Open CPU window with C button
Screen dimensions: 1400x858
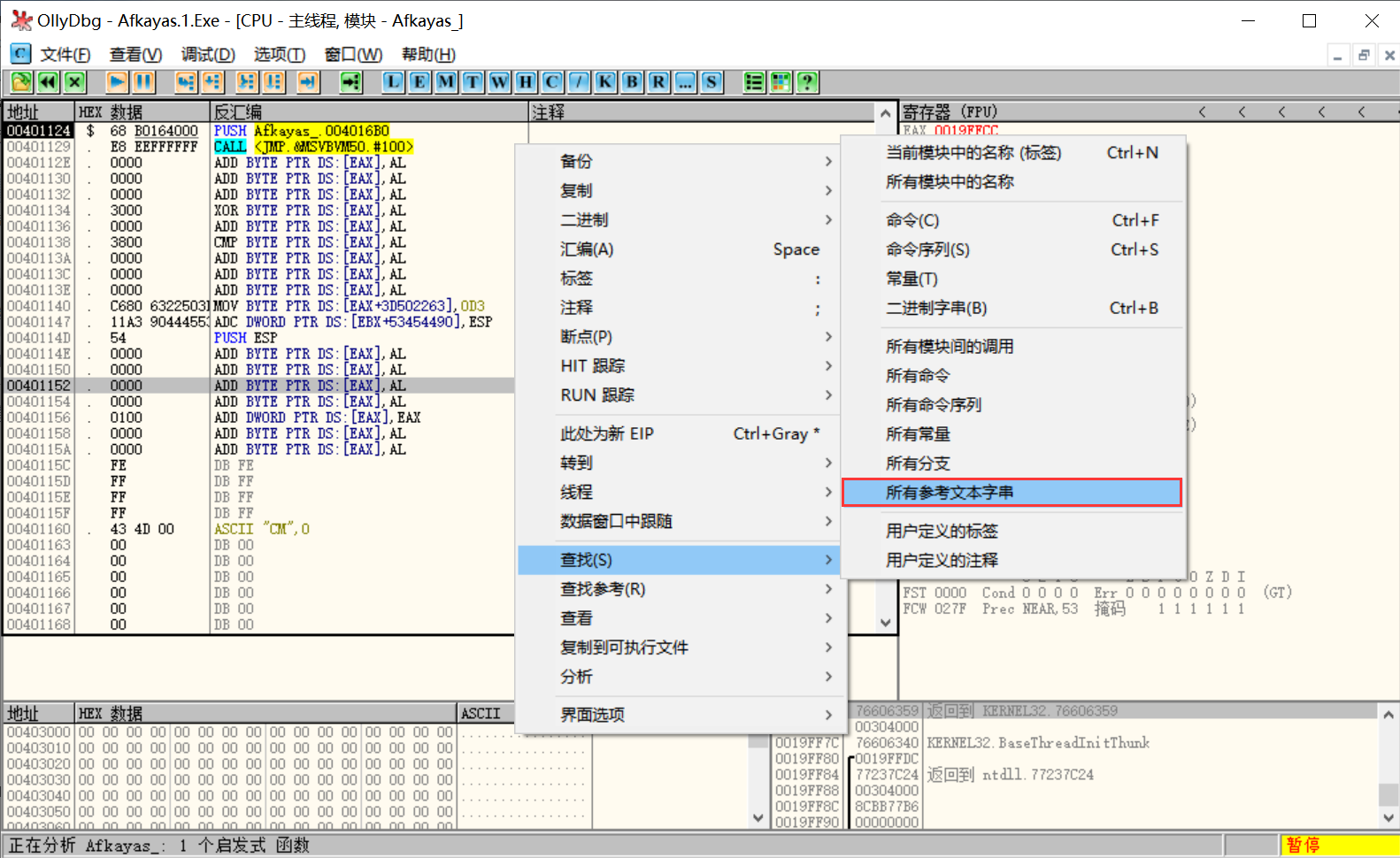(x=552, y=82)
